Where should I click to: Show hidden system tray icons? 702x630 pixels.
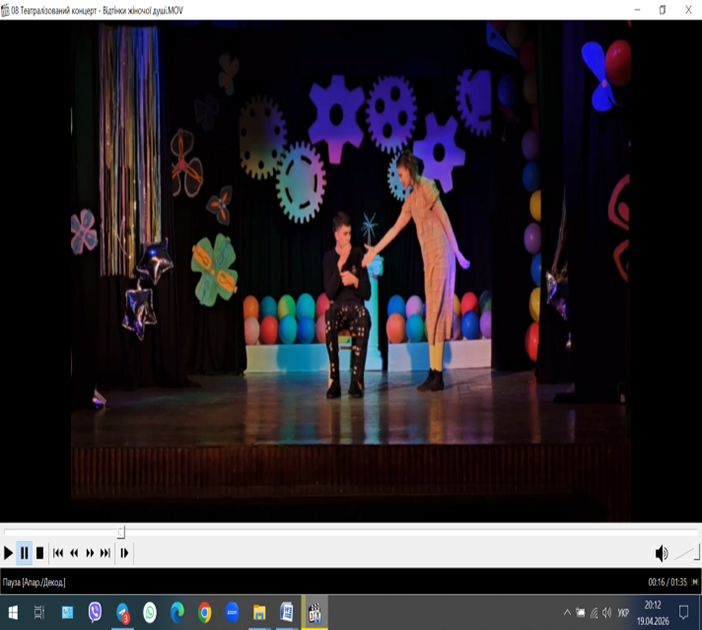click(567, 612)
